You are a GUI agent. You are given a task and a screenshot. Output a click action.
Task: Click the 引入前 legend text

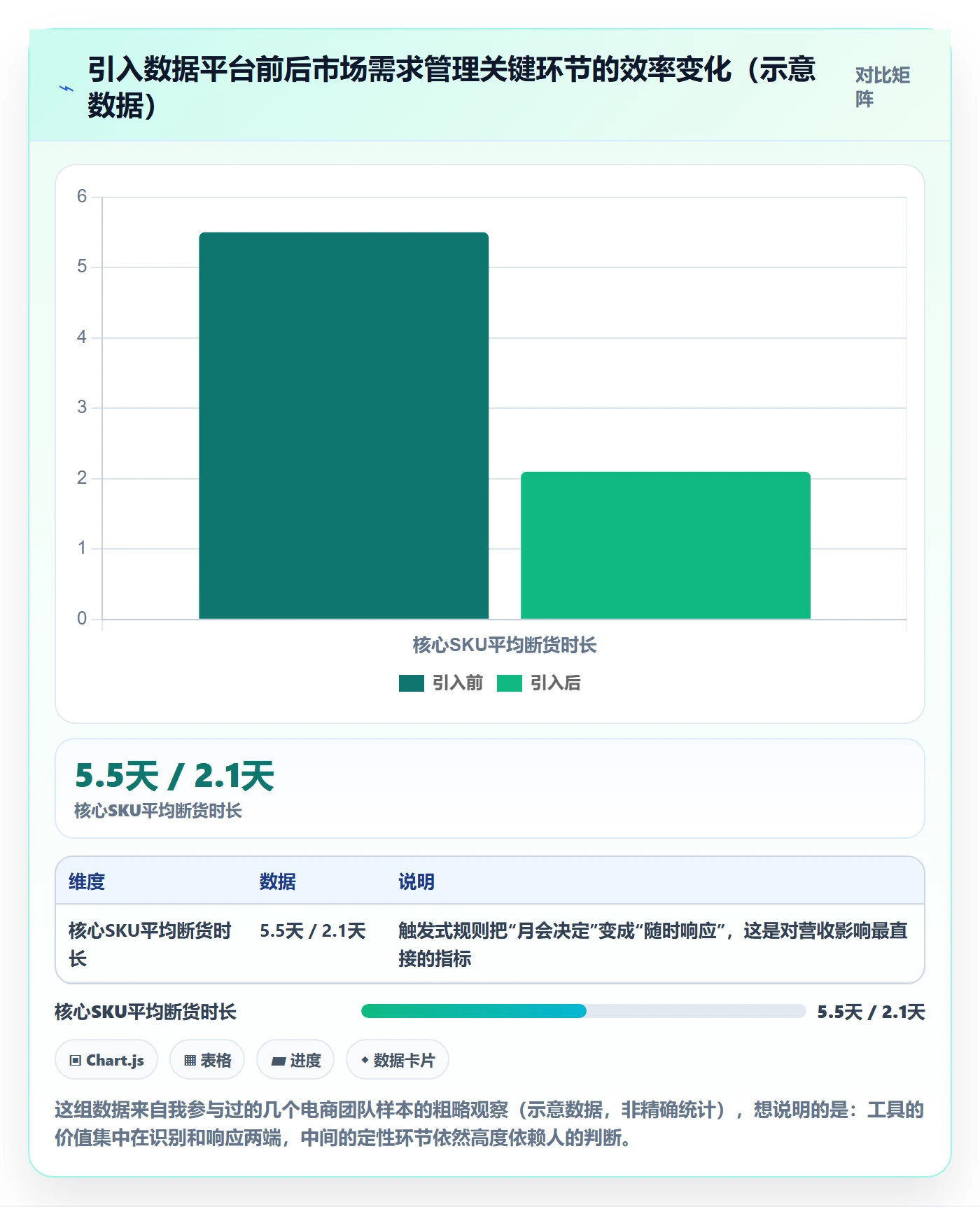click(x=458, y=683)
